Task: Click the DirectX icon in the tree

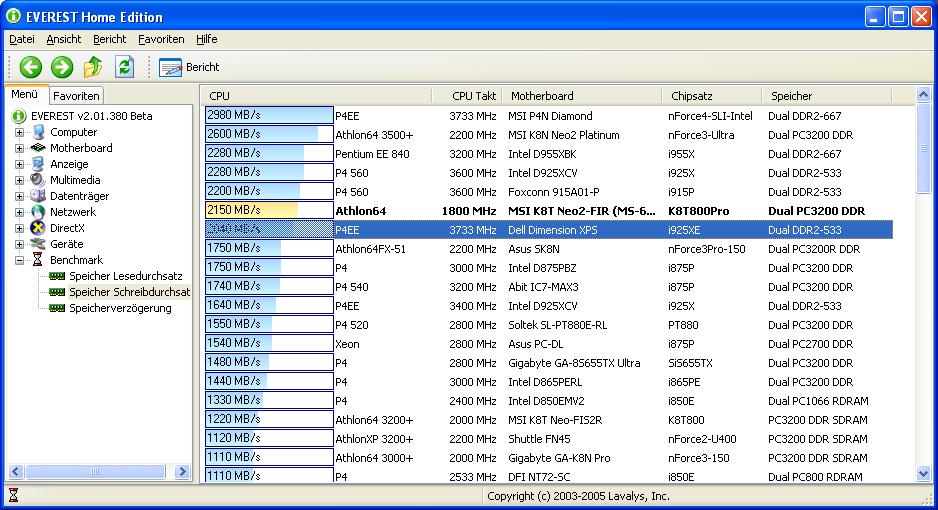Action: (38, 228)
